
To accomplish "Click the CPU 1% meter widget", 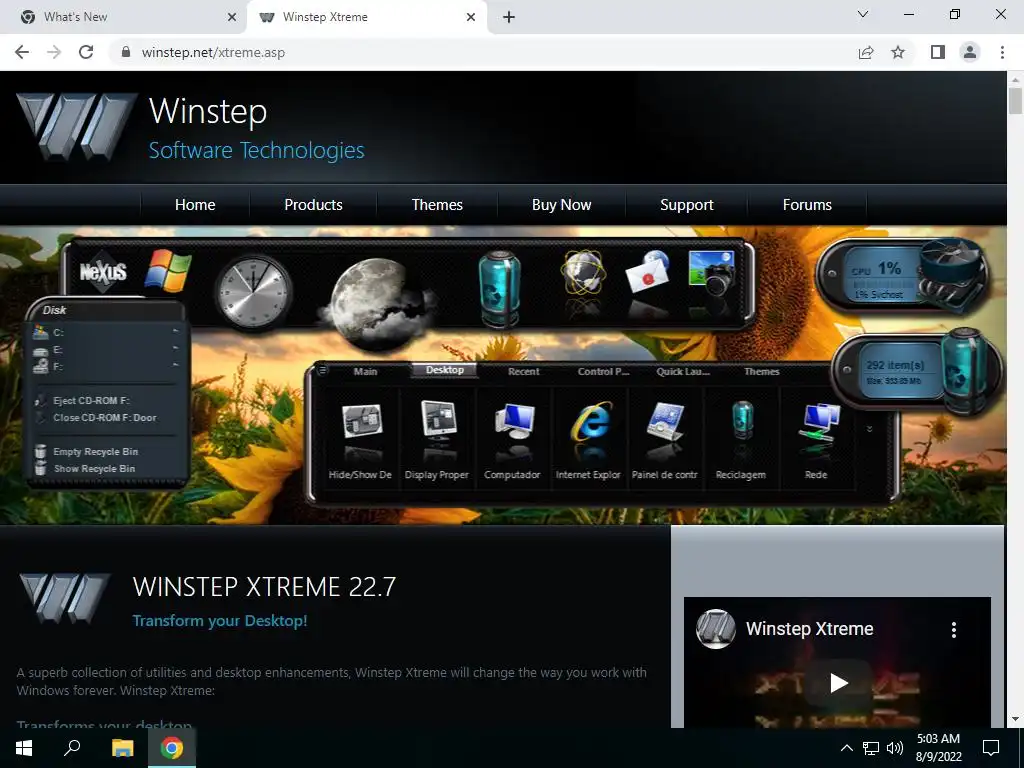I will pyautogui.click(x=904, y=276).
